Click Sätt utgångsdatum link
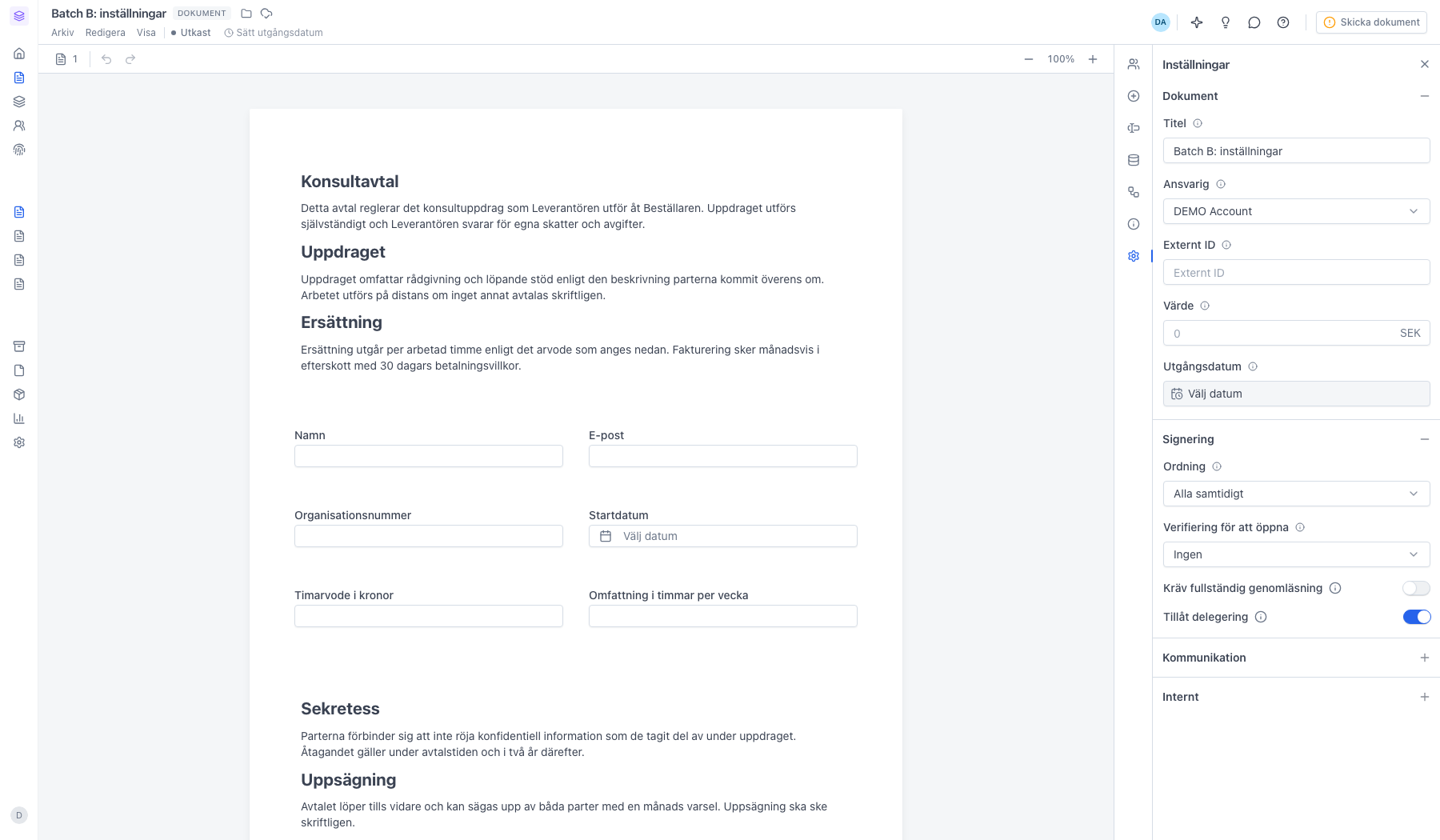Screen dimensions: 1440x840 tap(274, 33)
